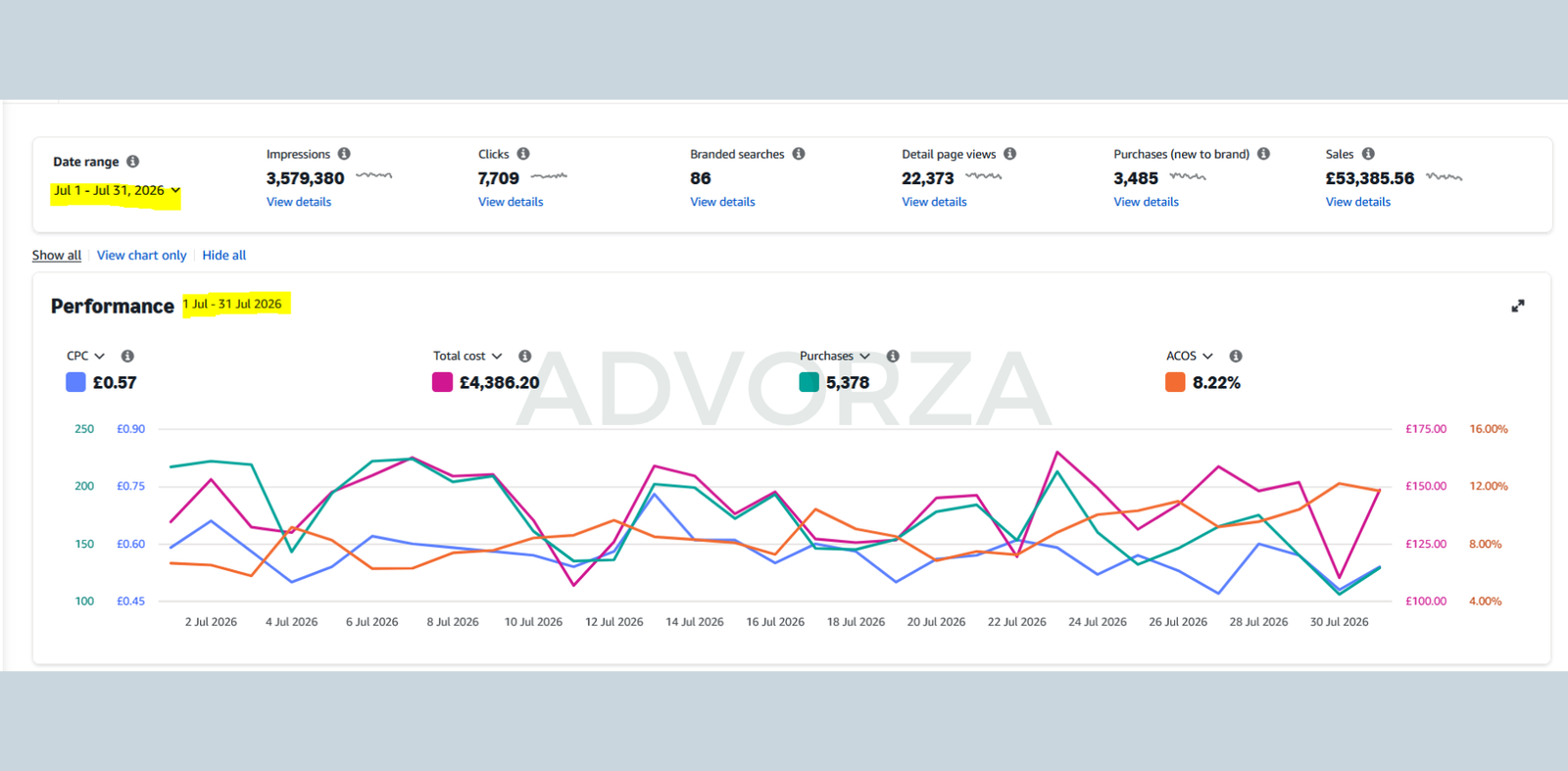Click x-axis label 30 Jul 2026
The image size is (1568, 771).
pyautogui.click(x=1340, y=622)
